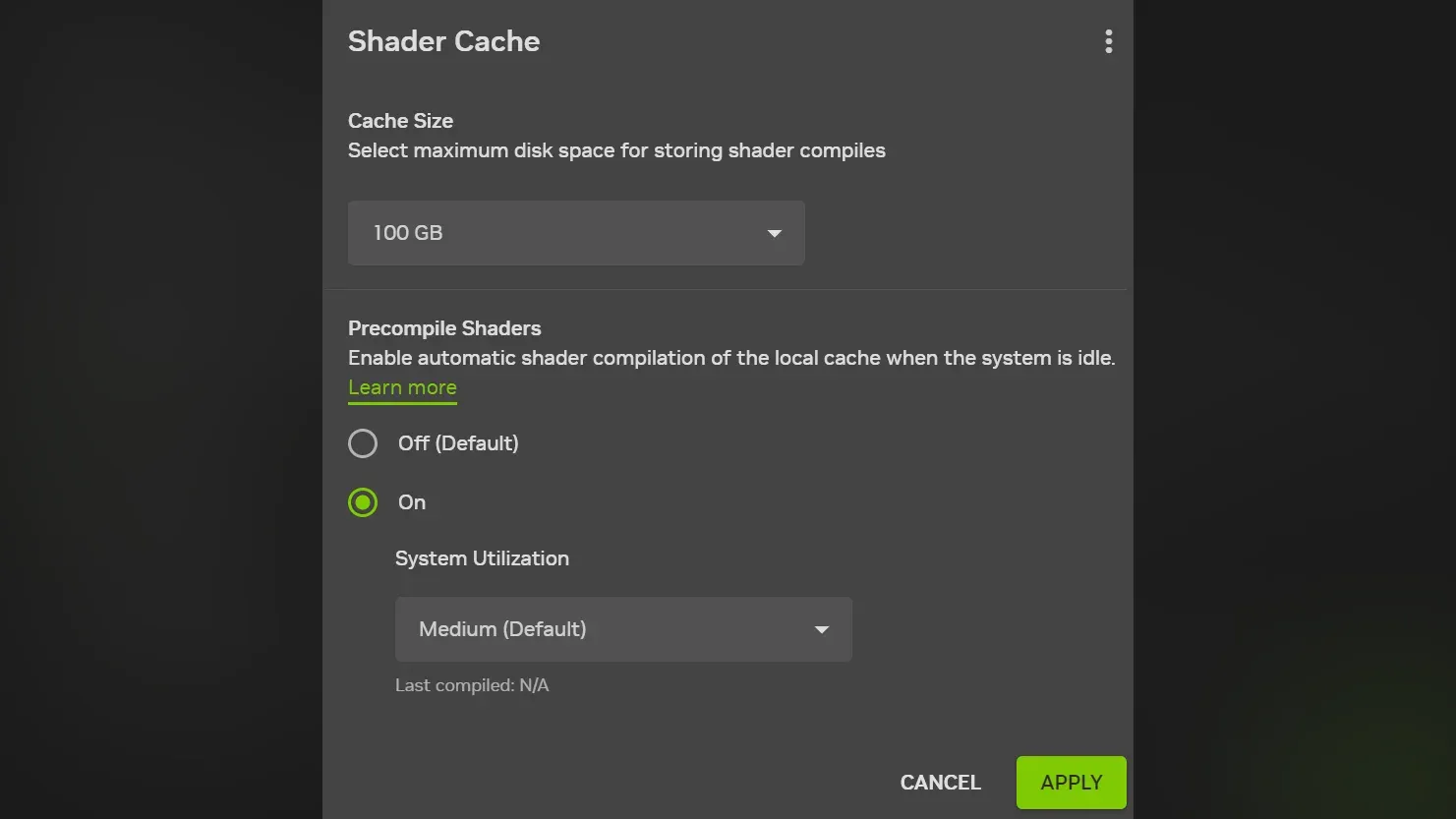This screenshot has width=1456, height=819.
Task: Click the "Last compiled: N/A" status text
Action: tap(472, 685)
